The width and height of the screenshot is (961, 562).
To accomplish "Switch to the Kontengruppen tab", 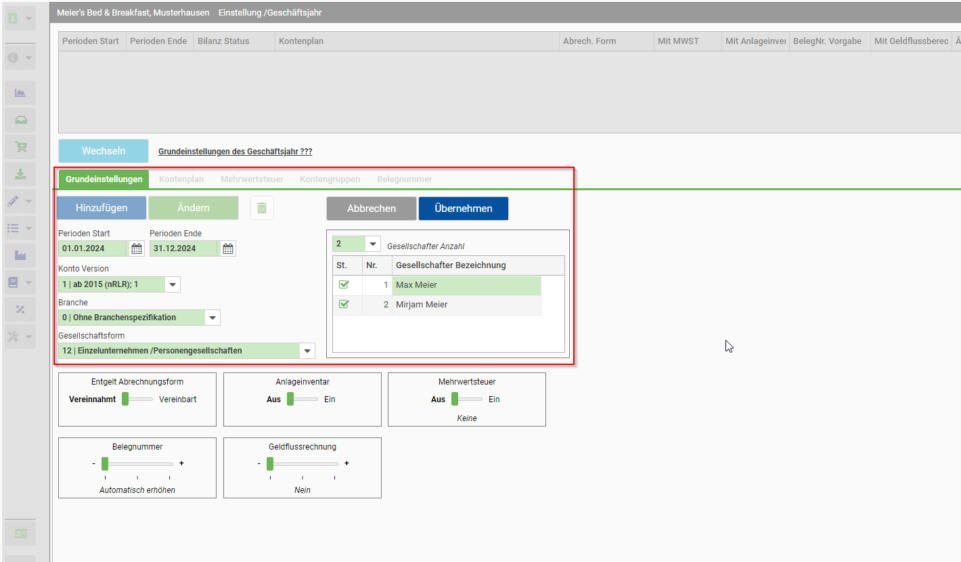I will tap(330, 179).
